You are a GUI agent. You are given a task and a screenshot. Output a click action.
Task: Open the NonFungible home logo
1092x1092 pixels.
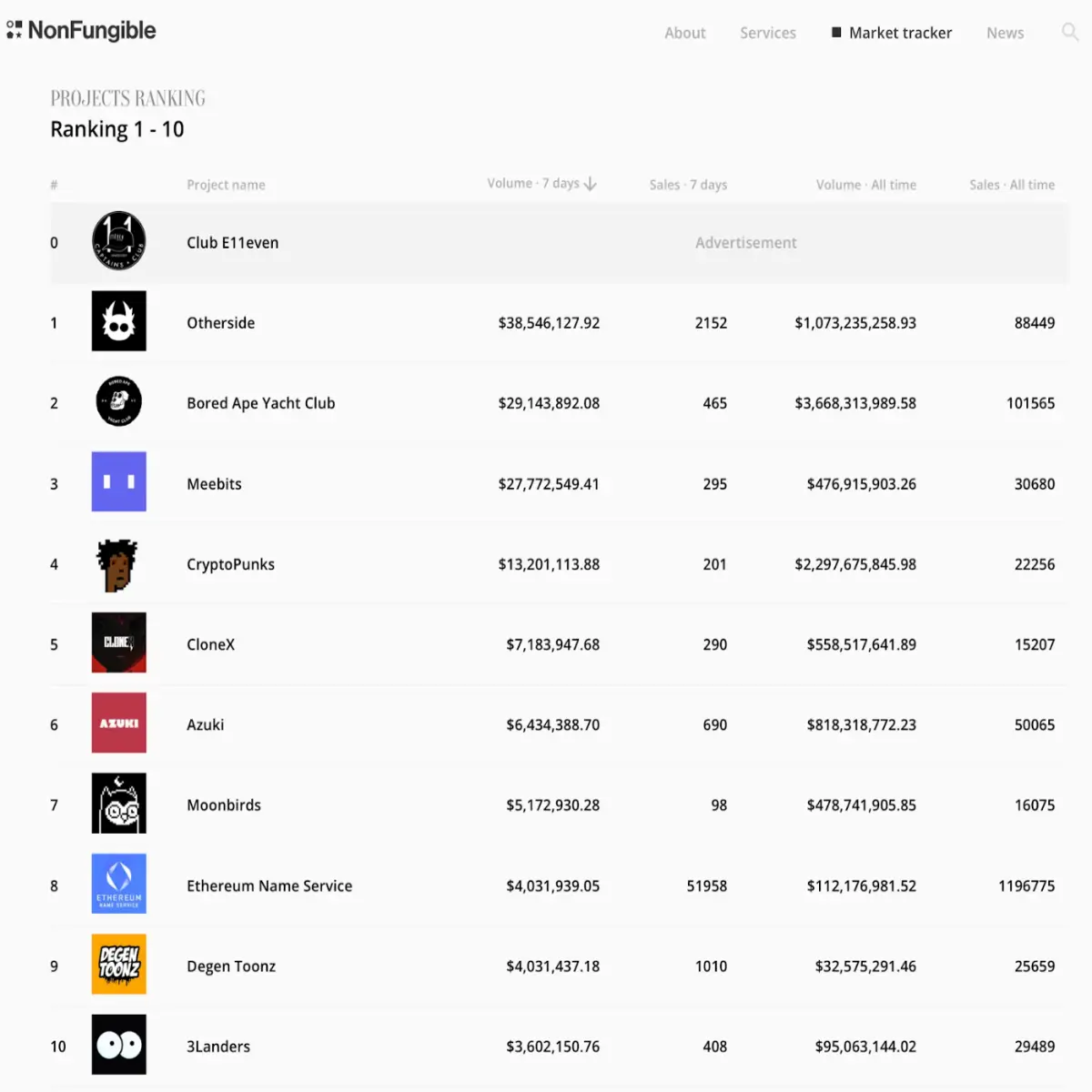click(81, 31)
